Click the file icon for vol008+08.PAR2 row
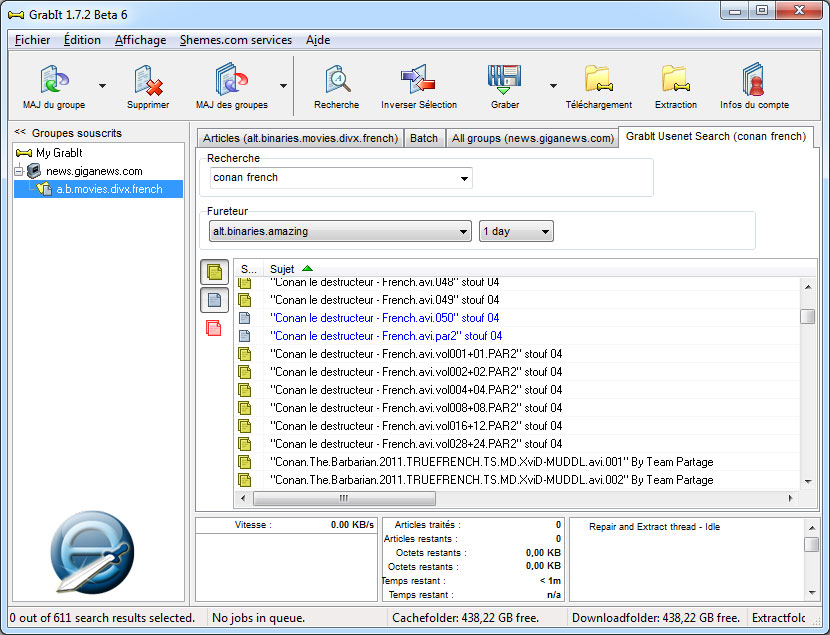The width and height of the screenshot is (830, 635). (245, 408)
